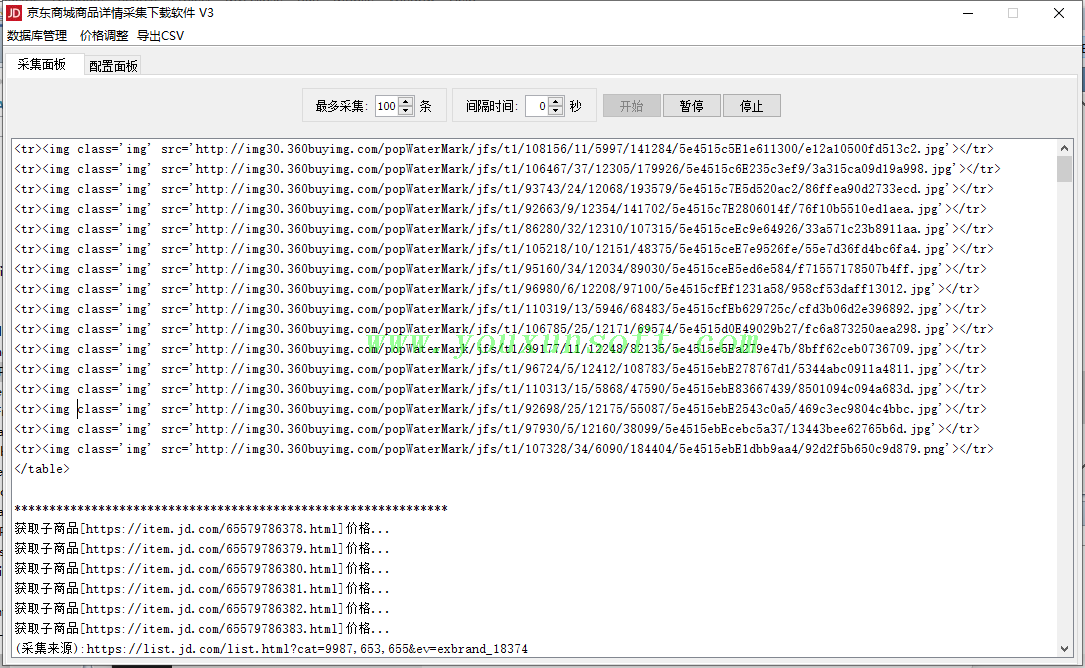This screenshot has height=668, width=1085.
Task: Switch to the 配置面板 tab
Action: (113, 66)
